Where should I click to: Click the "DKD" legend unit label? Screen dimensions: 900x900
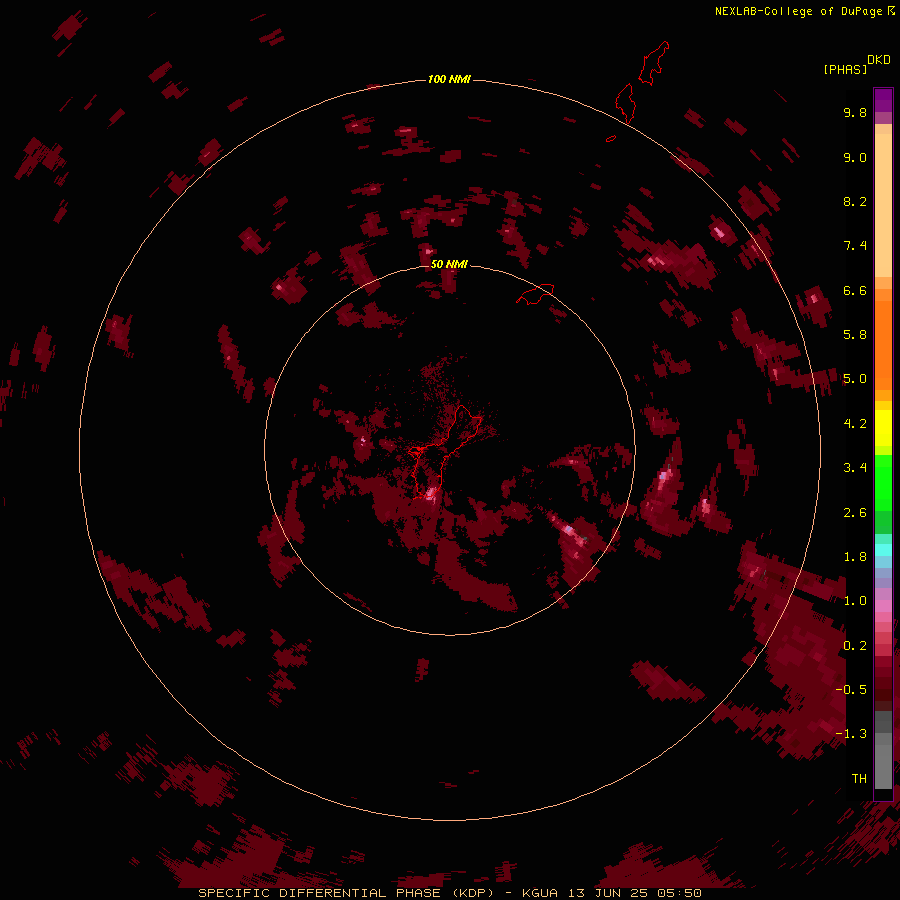tap(878, 60)
